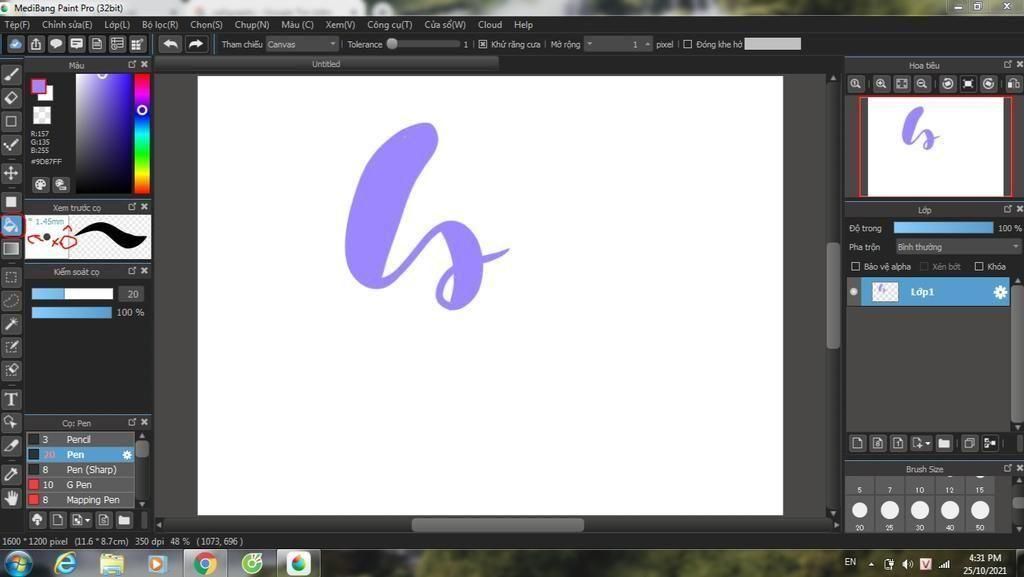Zoom in on the navigator
Viewport: 1024px width, 577px height.
(881, 84)
